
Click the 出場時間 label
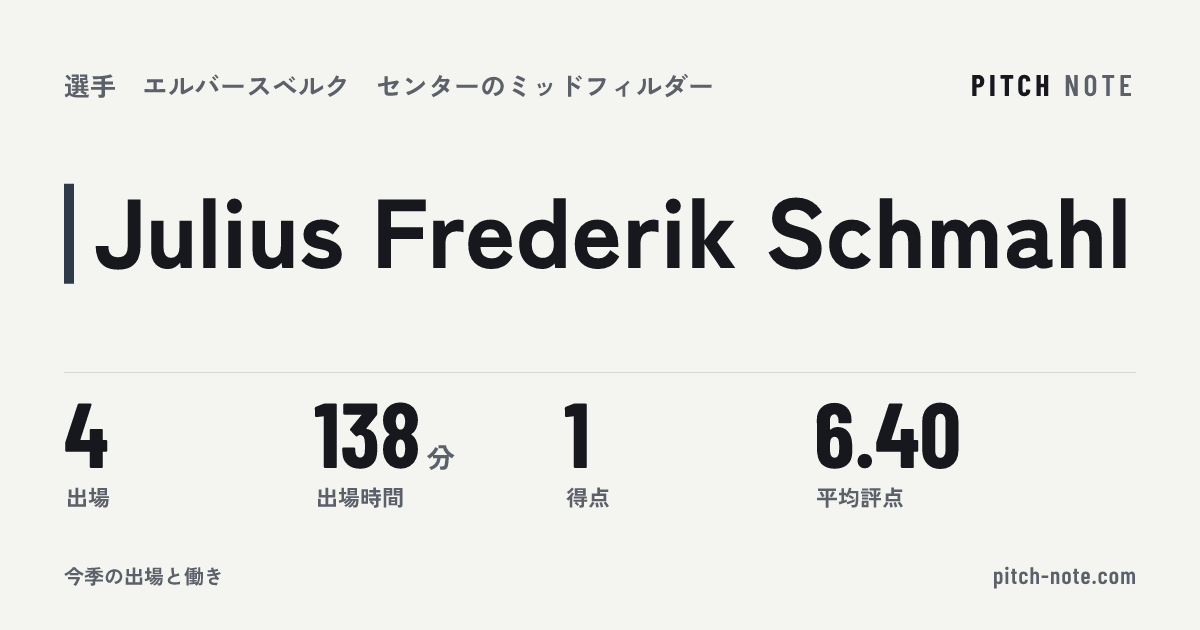coord(360,498)
